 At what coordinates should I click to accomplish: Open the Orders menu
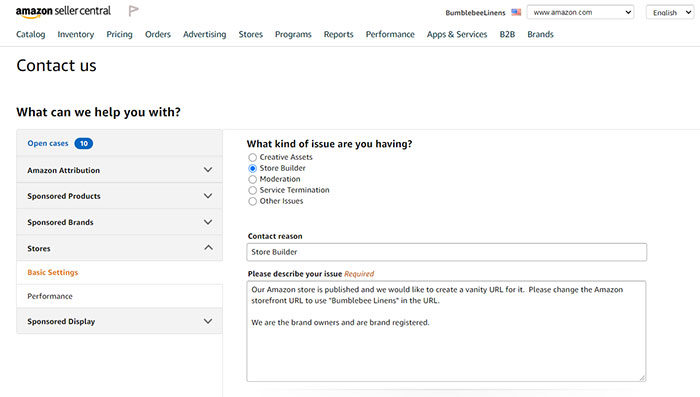click(158, 34)
